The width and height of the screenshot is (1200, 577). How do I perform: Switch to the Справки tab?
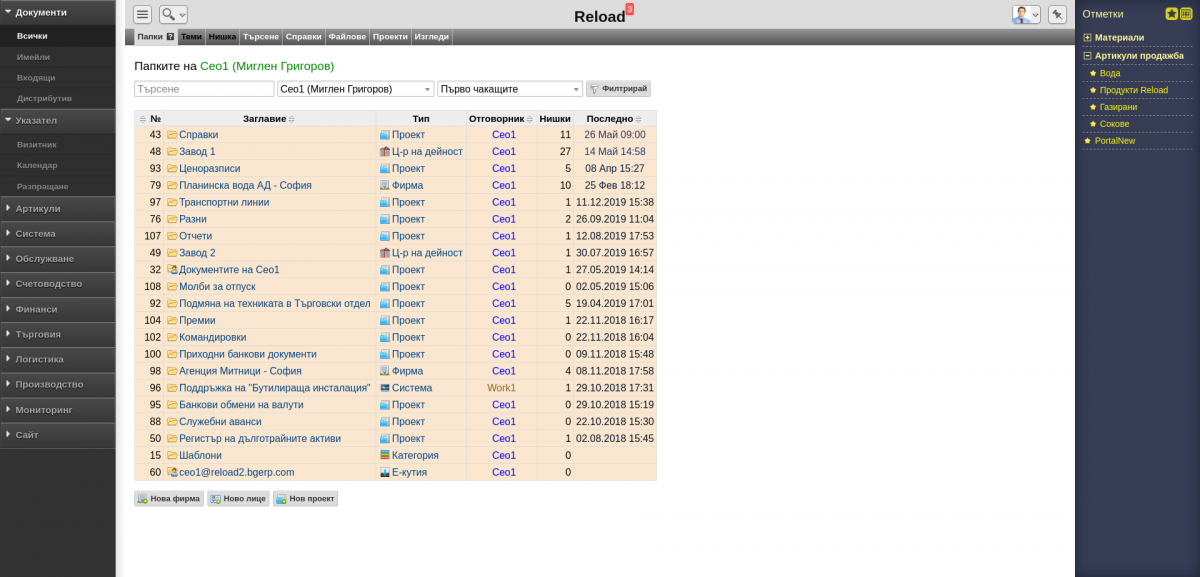tap(304, 36)
